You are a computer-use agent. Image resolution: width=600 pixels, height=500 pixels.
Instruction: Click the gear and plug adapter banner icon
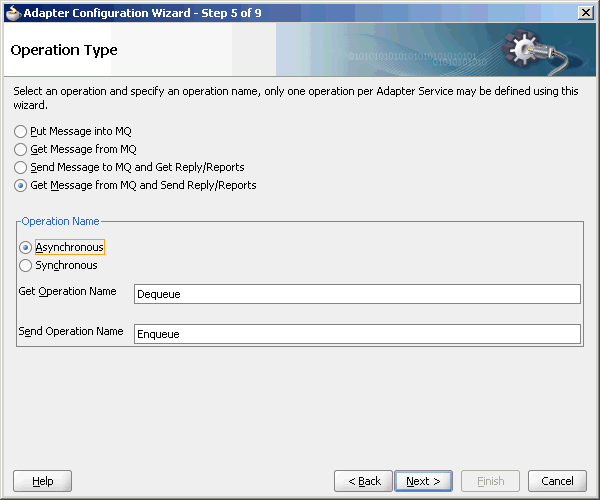pyautogui.click(x=534, y=50)
